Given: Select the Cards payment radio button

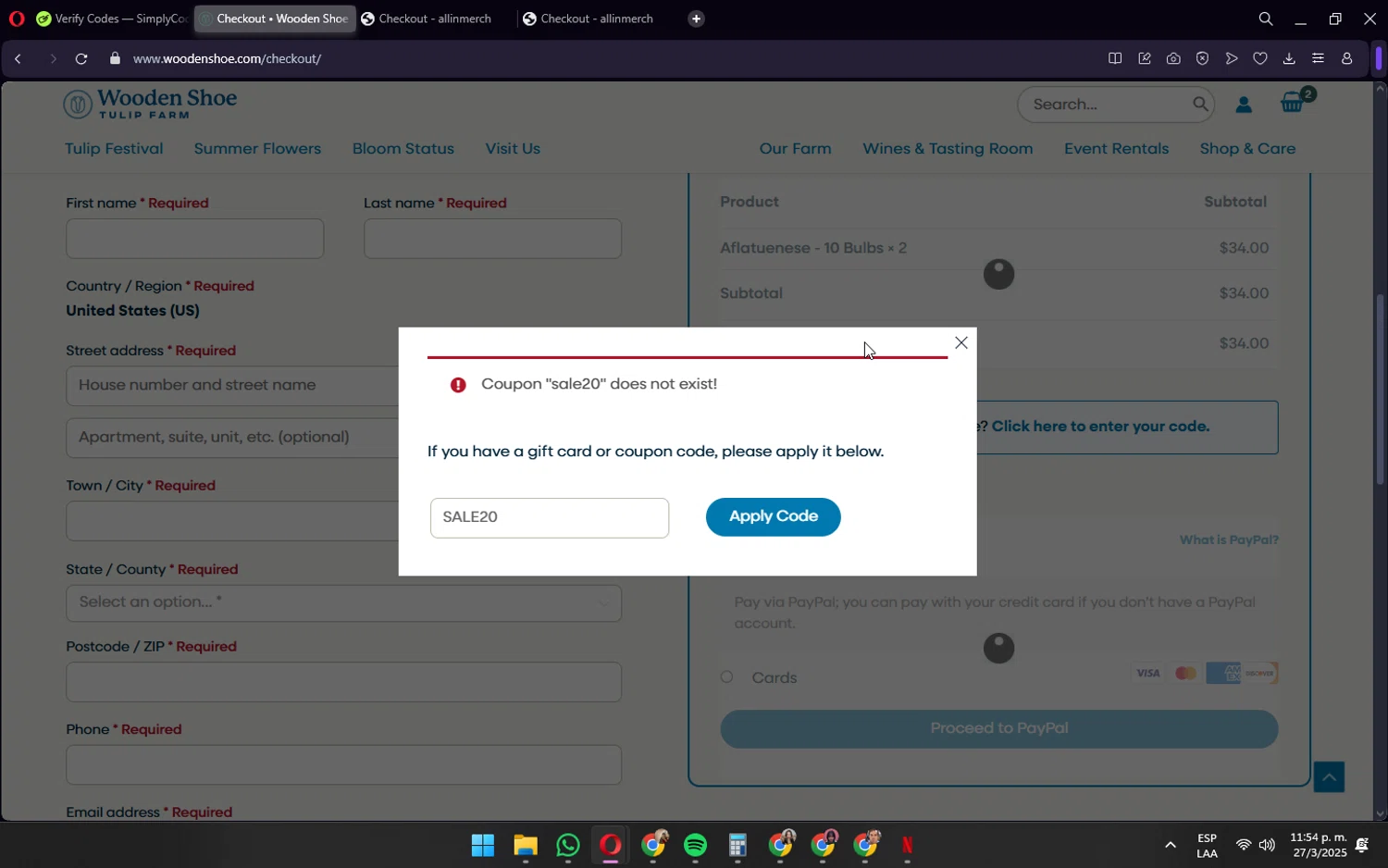Looking at the screenshot, I should click(726, 677).
